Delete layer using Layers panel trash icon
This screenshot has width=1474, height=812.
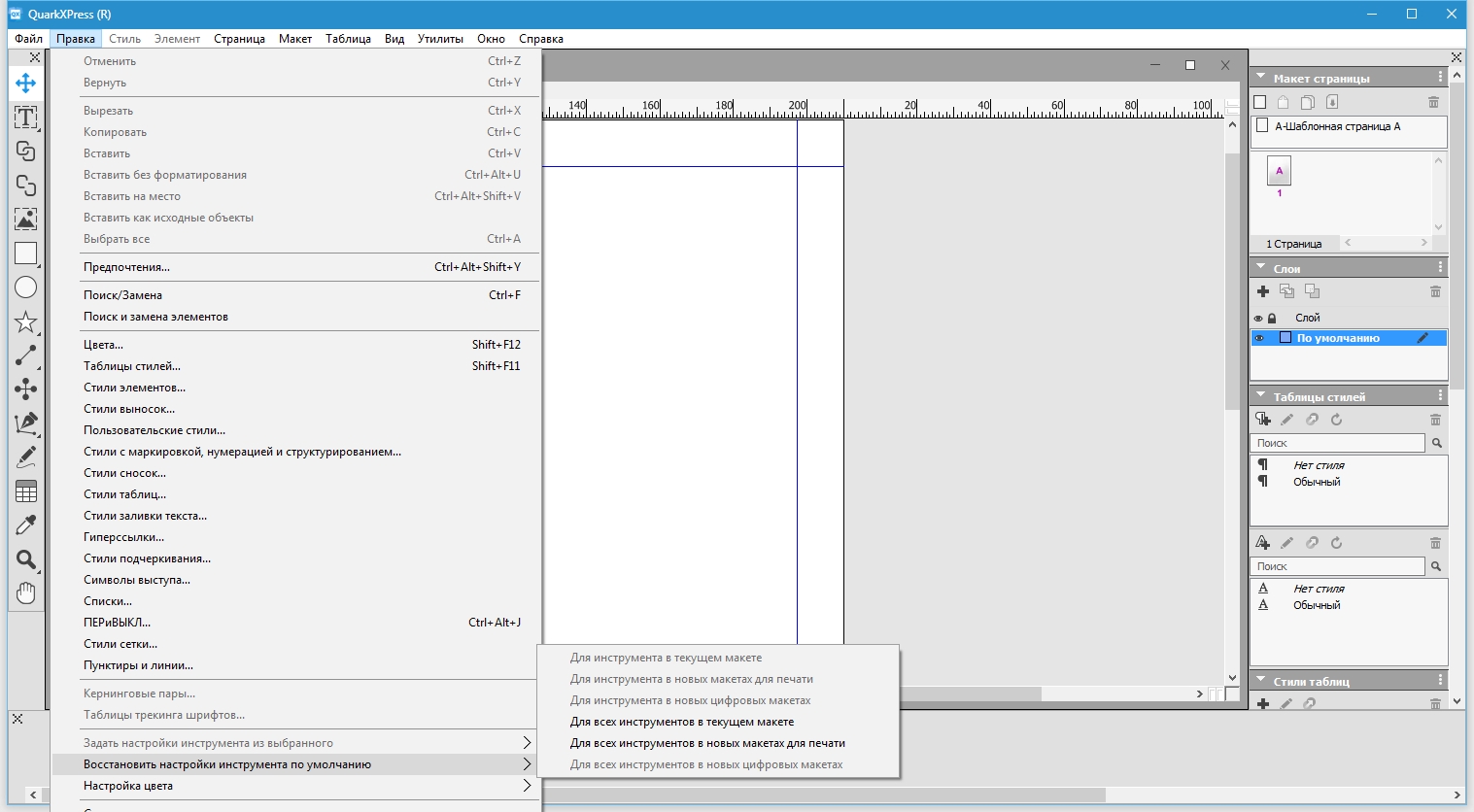click(x=1435, y=291)
